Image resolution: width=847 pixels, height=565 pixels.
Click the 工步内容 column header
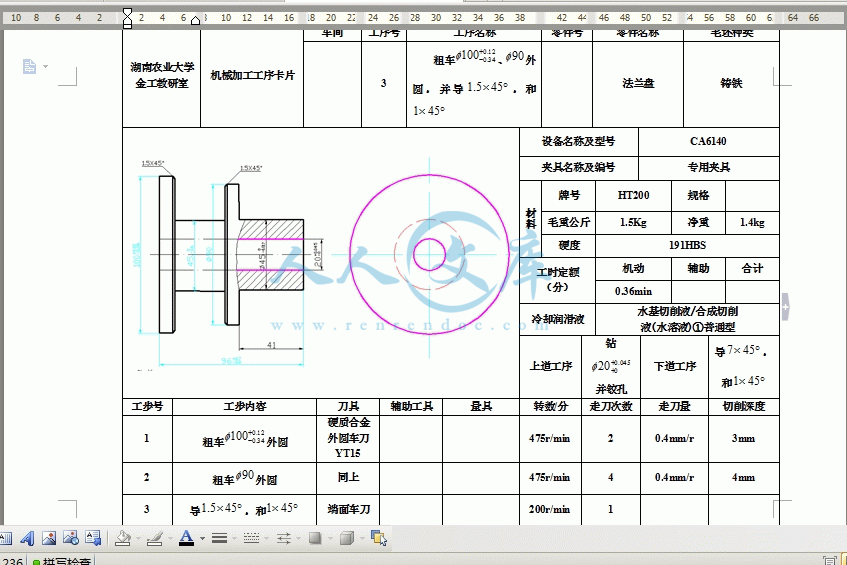click(245, 406)
